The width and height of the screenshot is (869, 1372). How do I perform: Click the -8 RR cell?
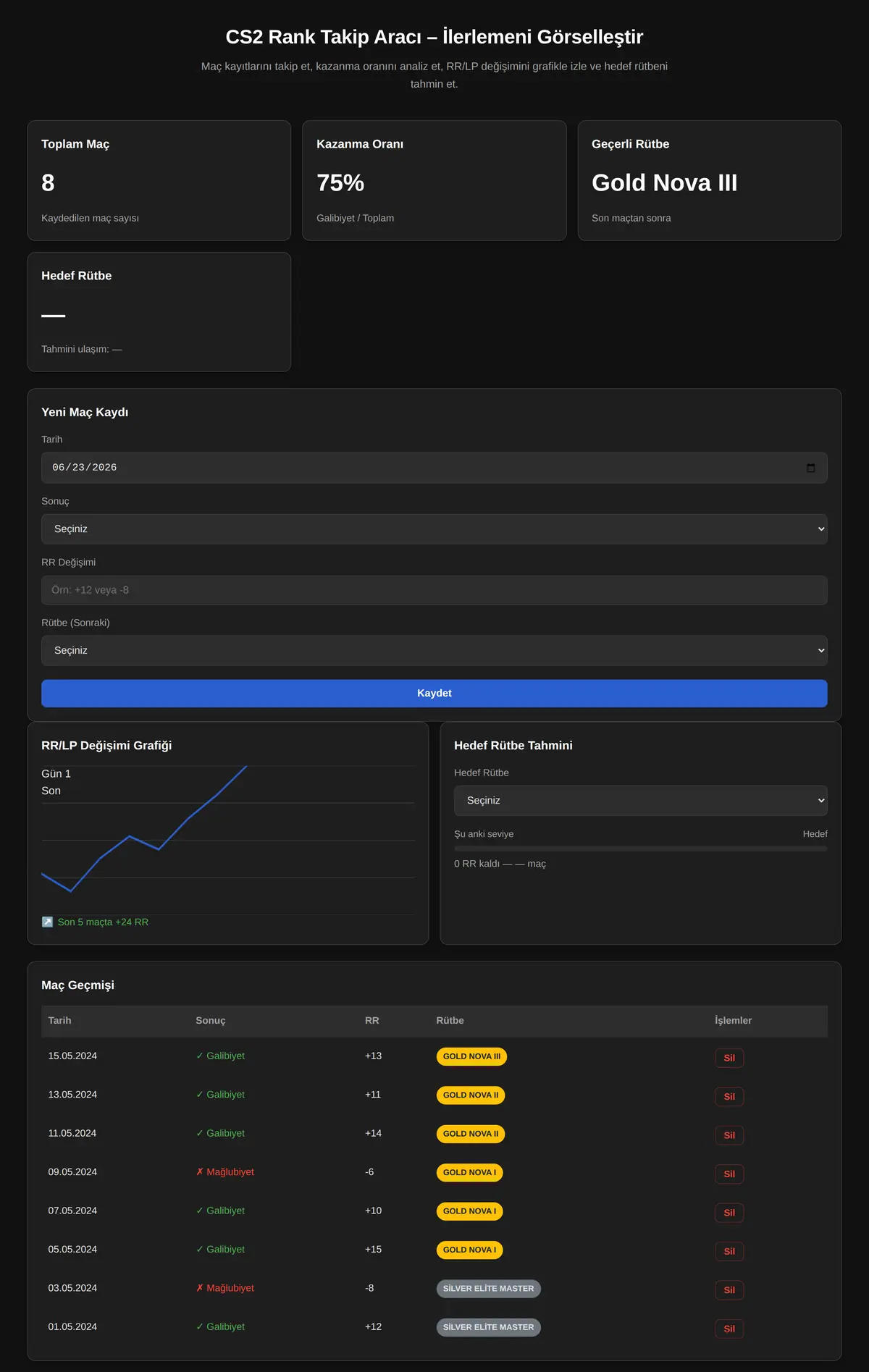369,1288
